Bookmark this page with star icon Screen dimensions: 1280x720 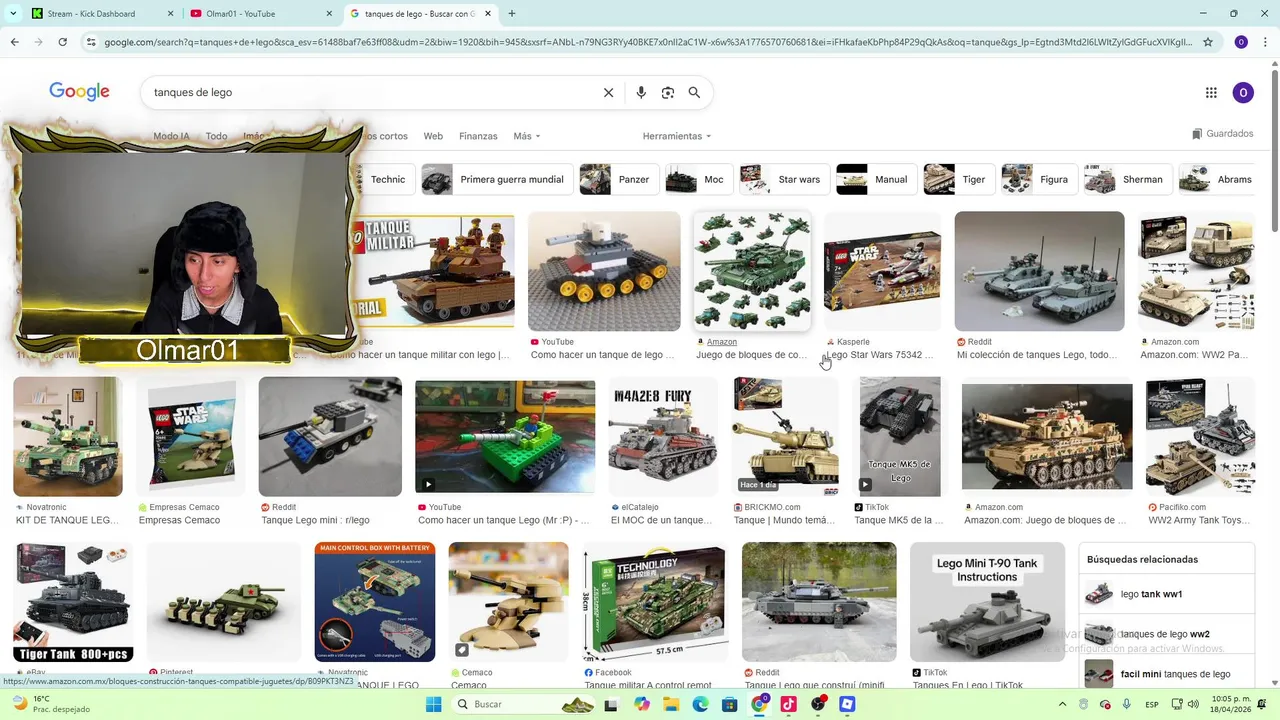click(x=1208, y=42)
